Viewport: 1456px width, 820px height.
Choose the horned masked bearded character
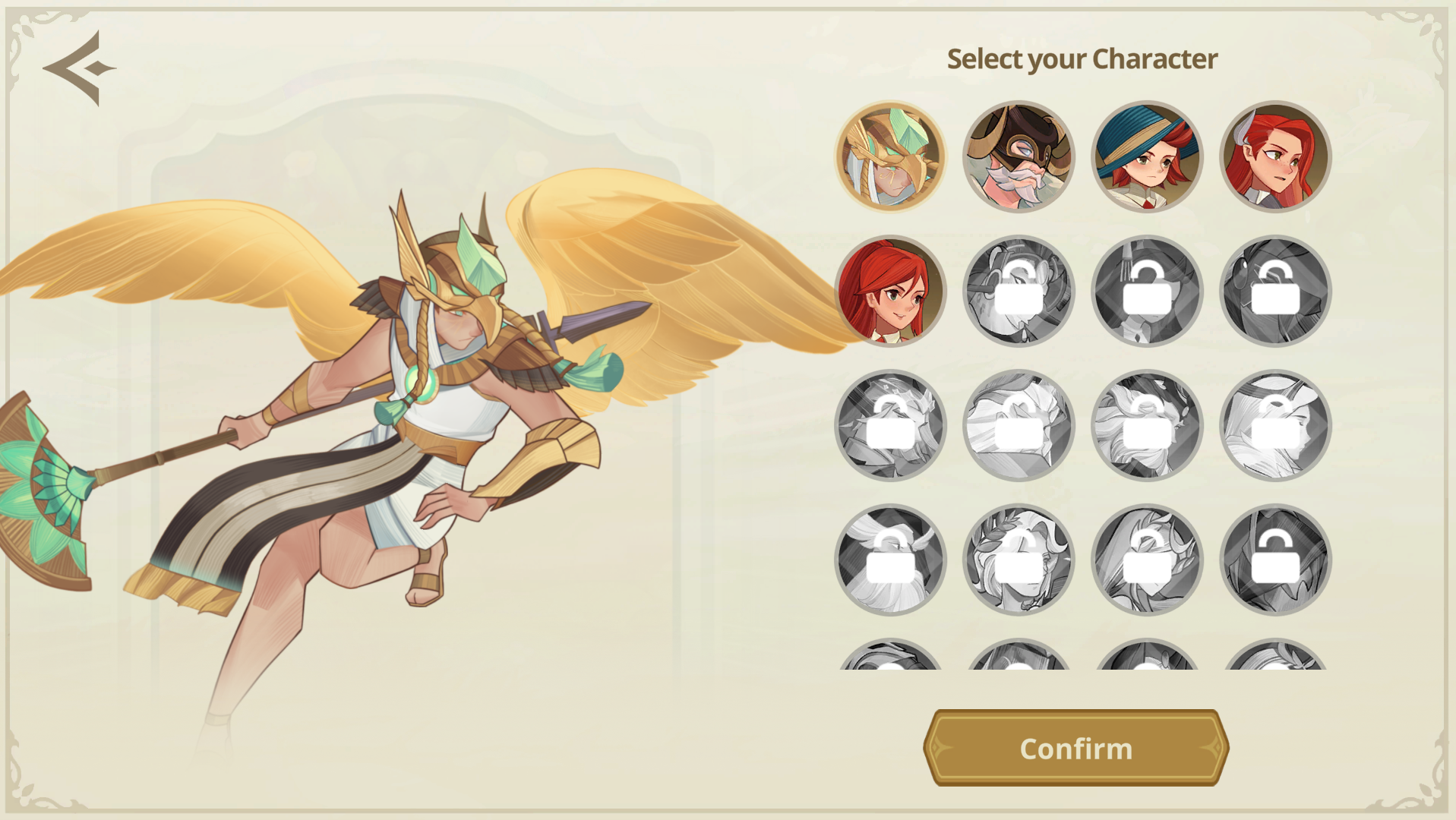1019,157
